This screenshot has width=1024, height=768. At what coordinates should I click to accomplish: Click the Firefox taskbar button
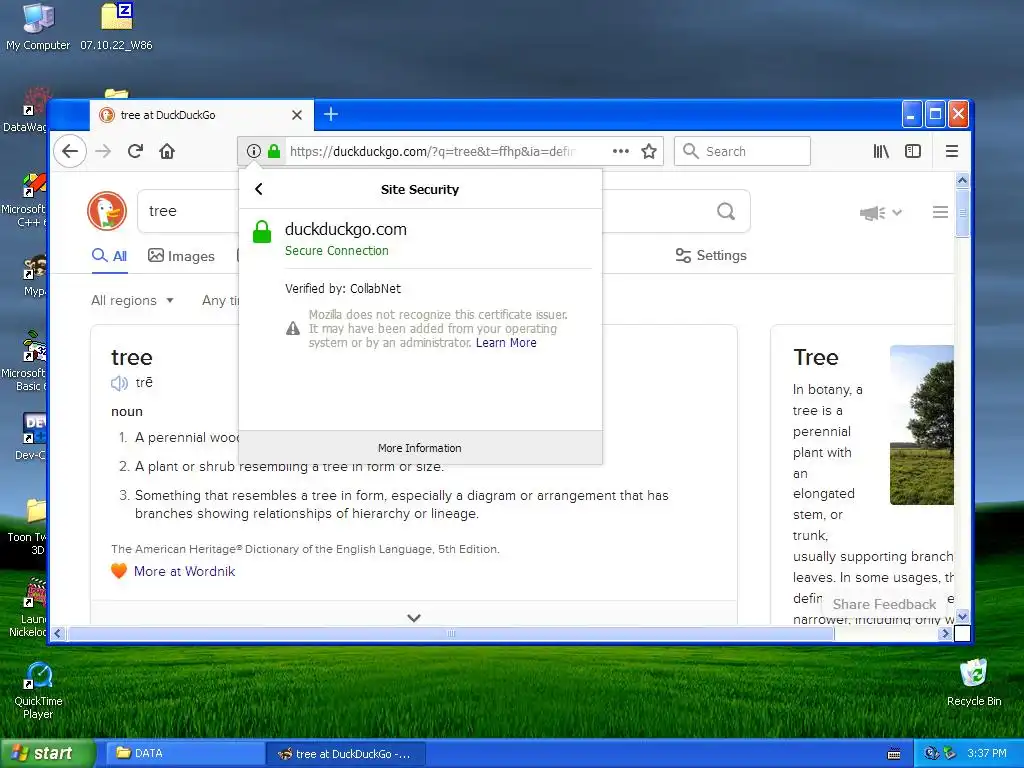[x=346, y=754]
